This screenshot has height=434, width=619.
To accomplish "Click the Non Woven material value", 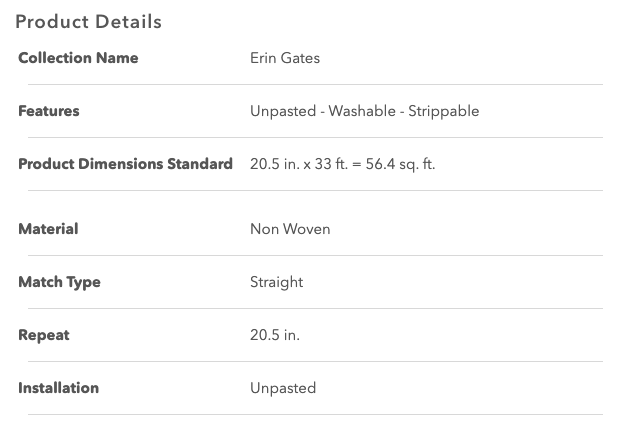I will pyautogui.click(x=290, y=229).
